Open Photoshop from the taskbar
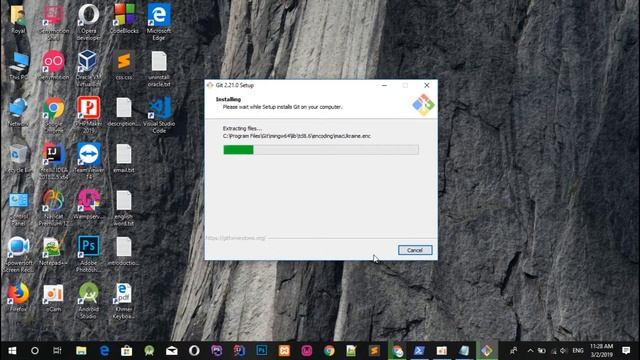Viewport: 640px width, 360px height. pos(262,351)
